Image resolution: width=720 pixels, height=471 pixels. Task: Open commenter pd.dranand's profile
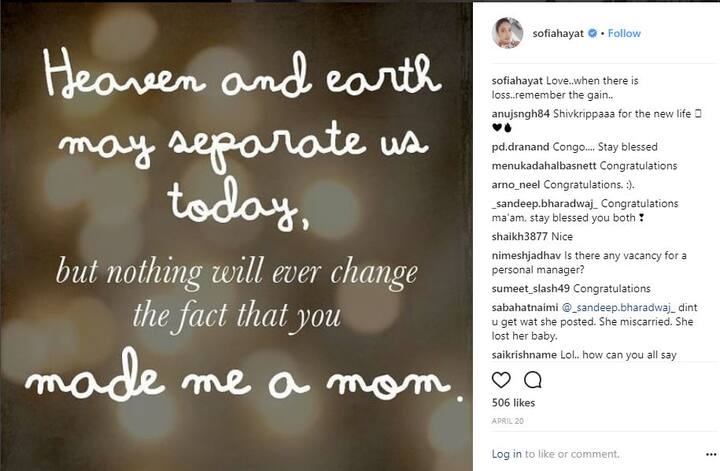click(520, 147)
